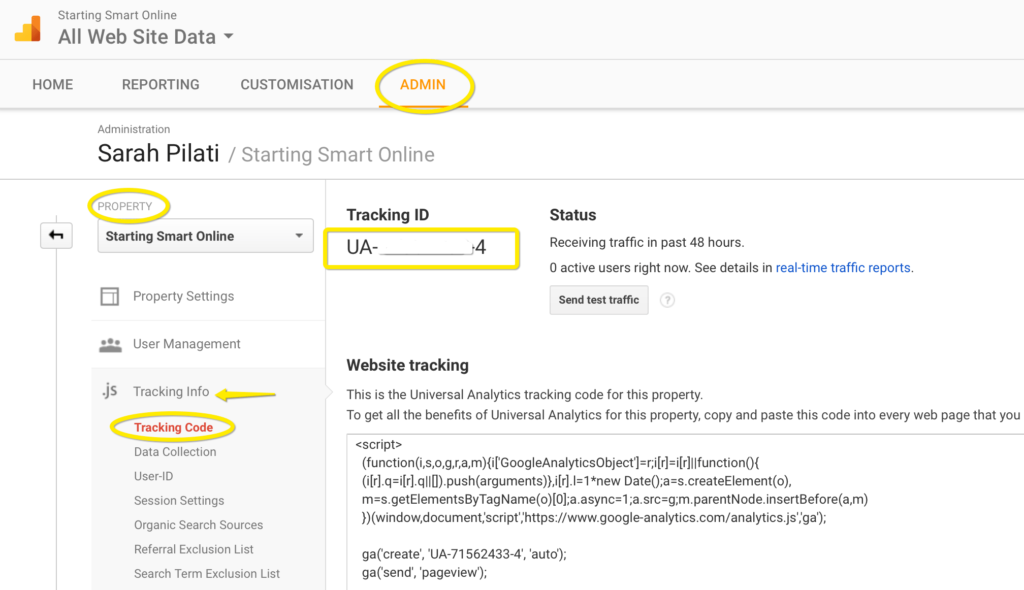
Task: Click the Status heading
Action: tap(573, 215)
